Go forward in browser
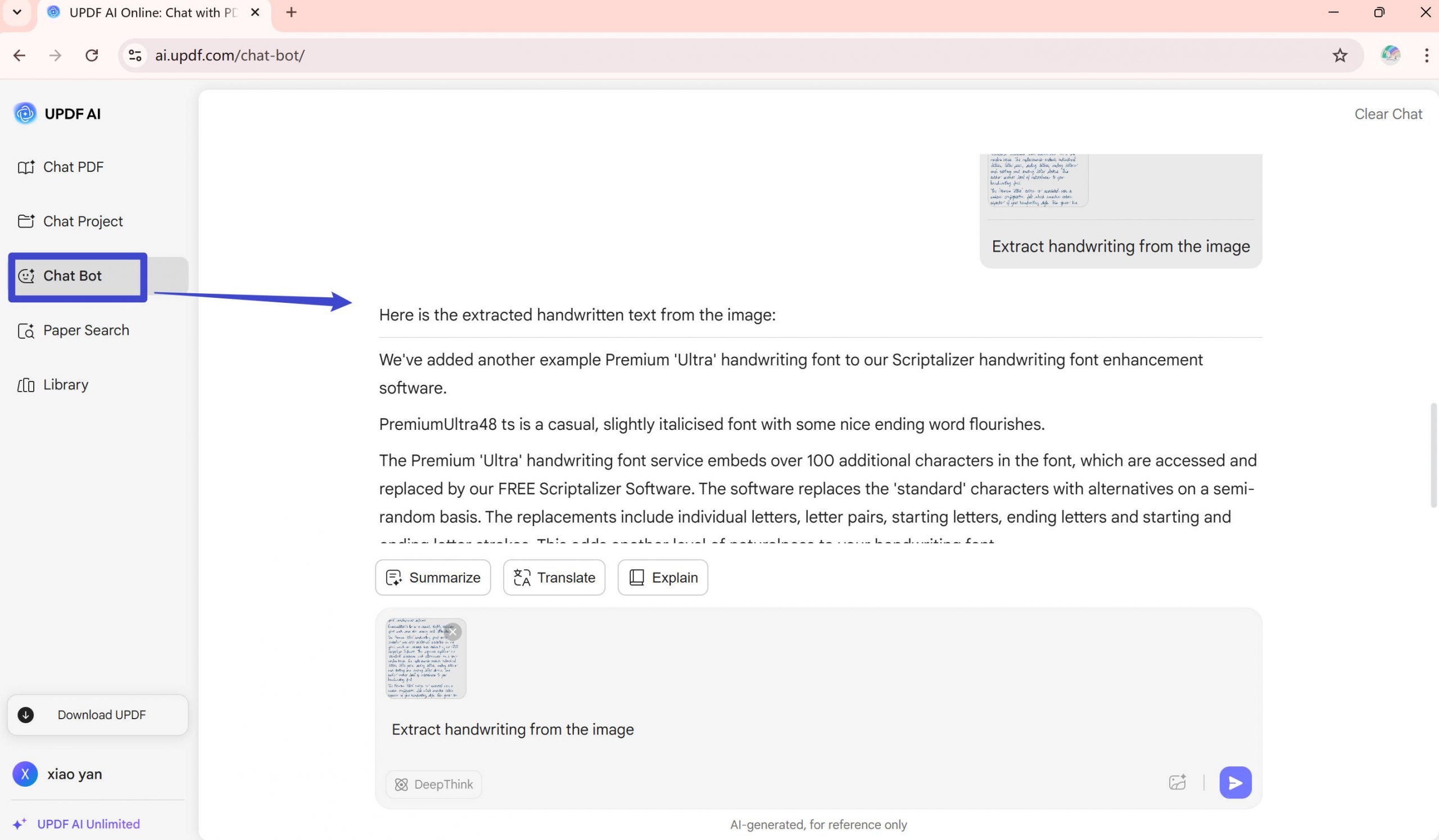1439x840 pixels. pyautogui.click(x=56, y=56)
